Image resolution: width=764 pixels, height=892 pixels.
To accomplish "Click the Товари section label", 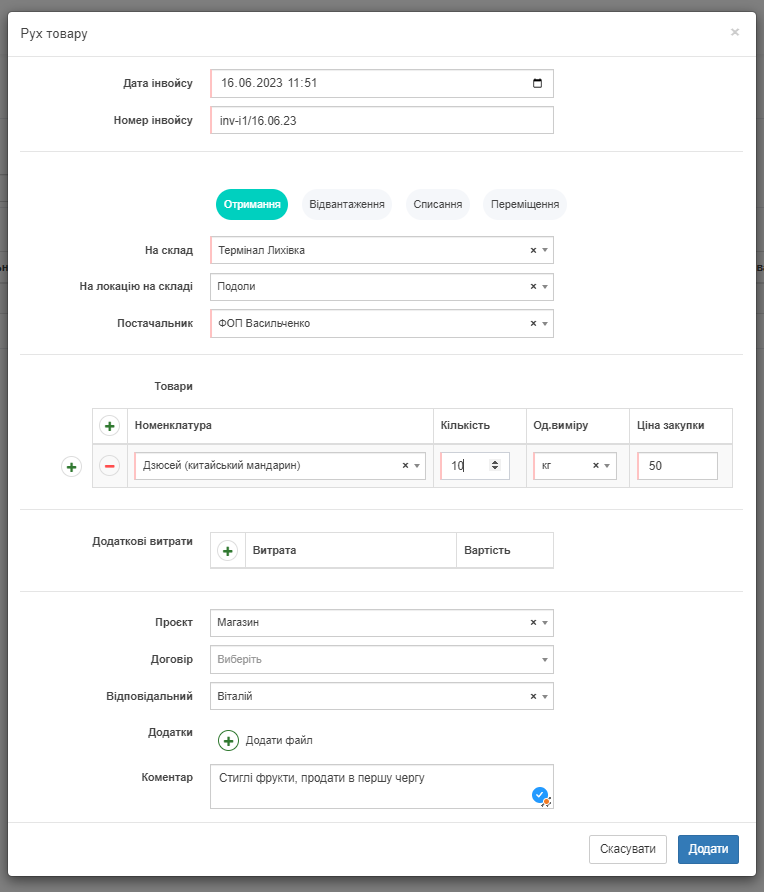I will 174,386.
